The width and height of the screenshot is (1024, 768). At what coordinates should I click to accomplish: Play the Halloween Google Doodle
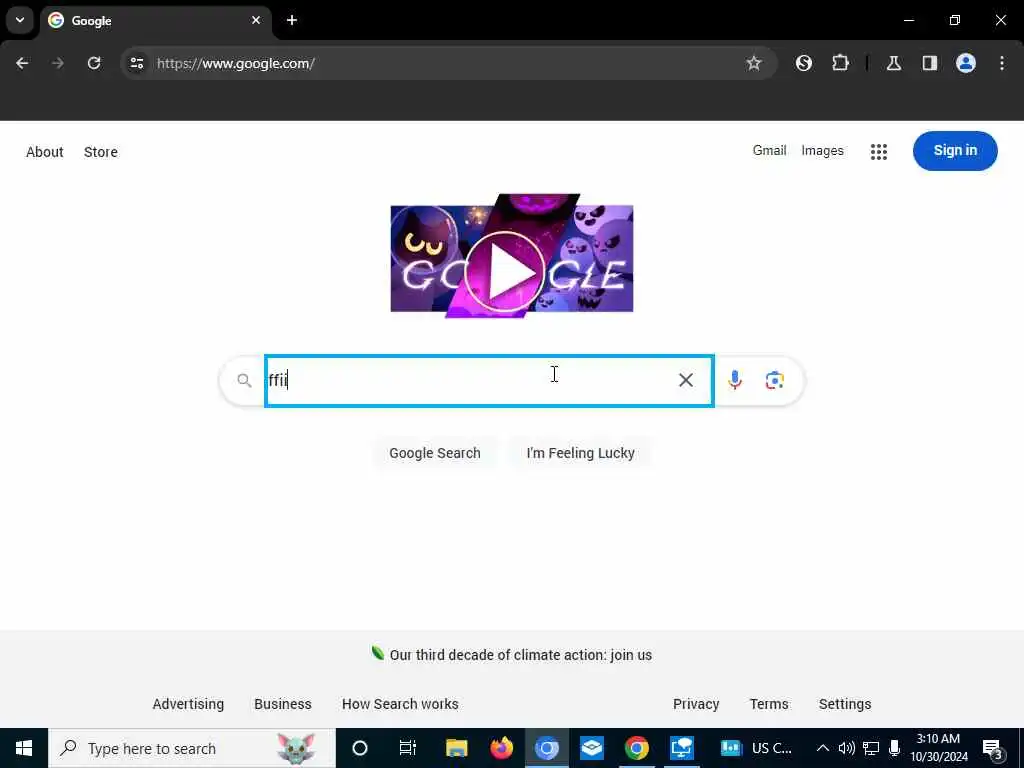tap(505, 272)
